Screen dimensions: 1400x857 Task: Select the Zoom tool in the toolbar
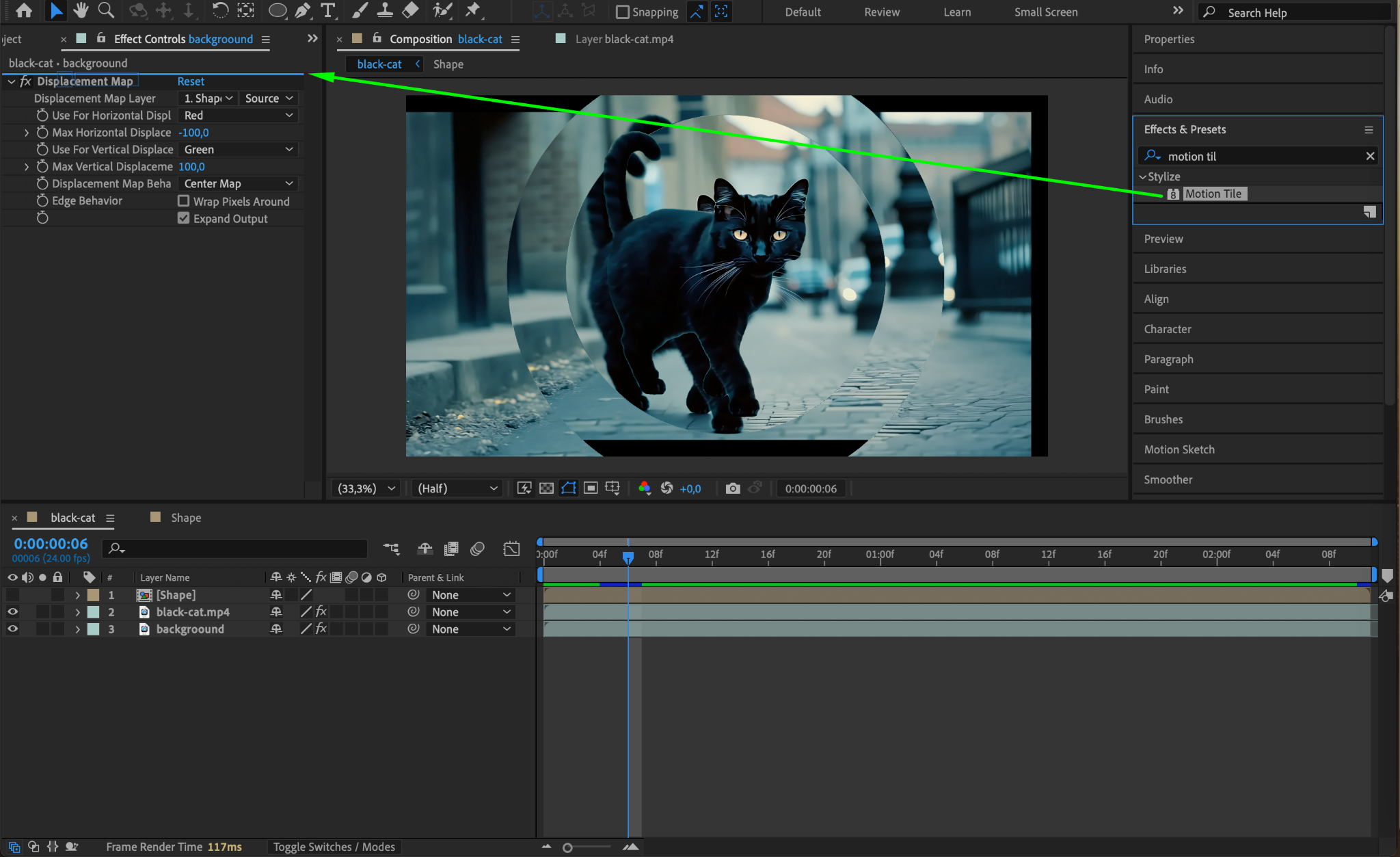click(x=106, y=10)
